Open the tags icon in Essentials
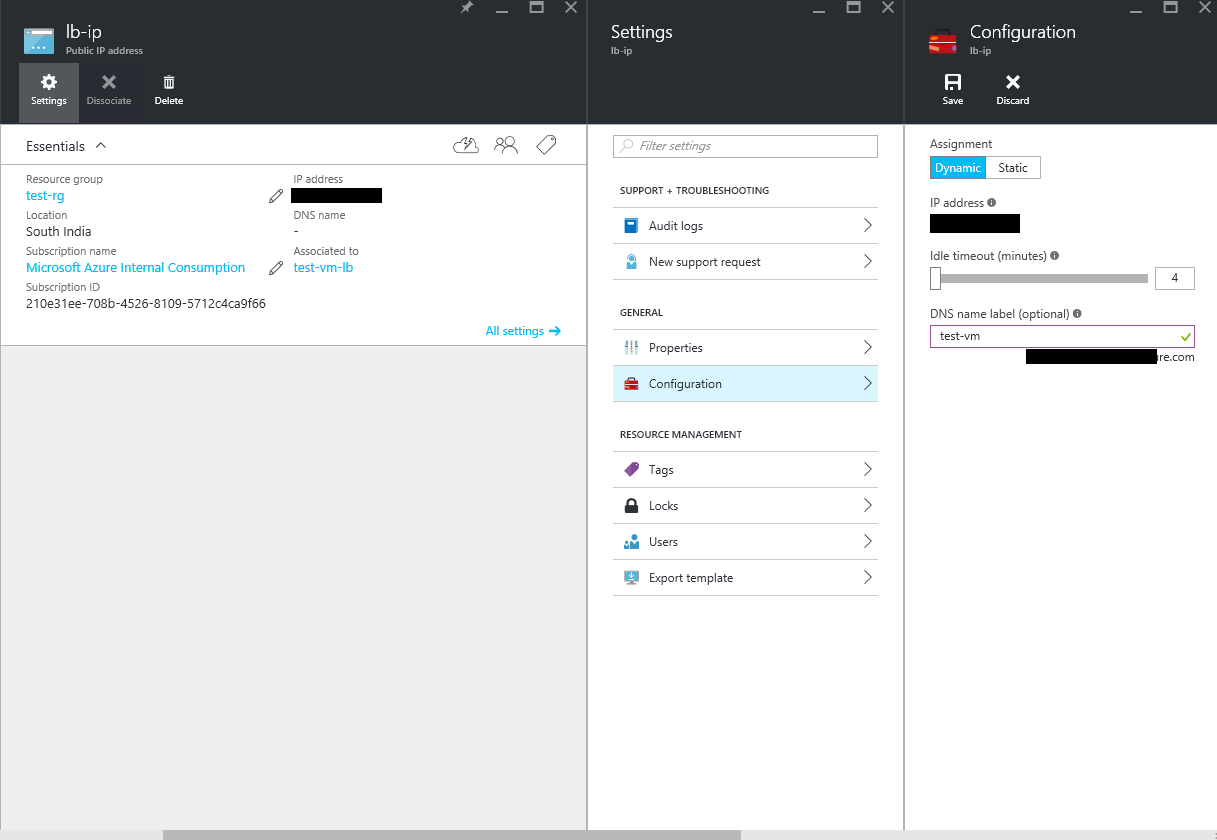 [x=546, y=146]
